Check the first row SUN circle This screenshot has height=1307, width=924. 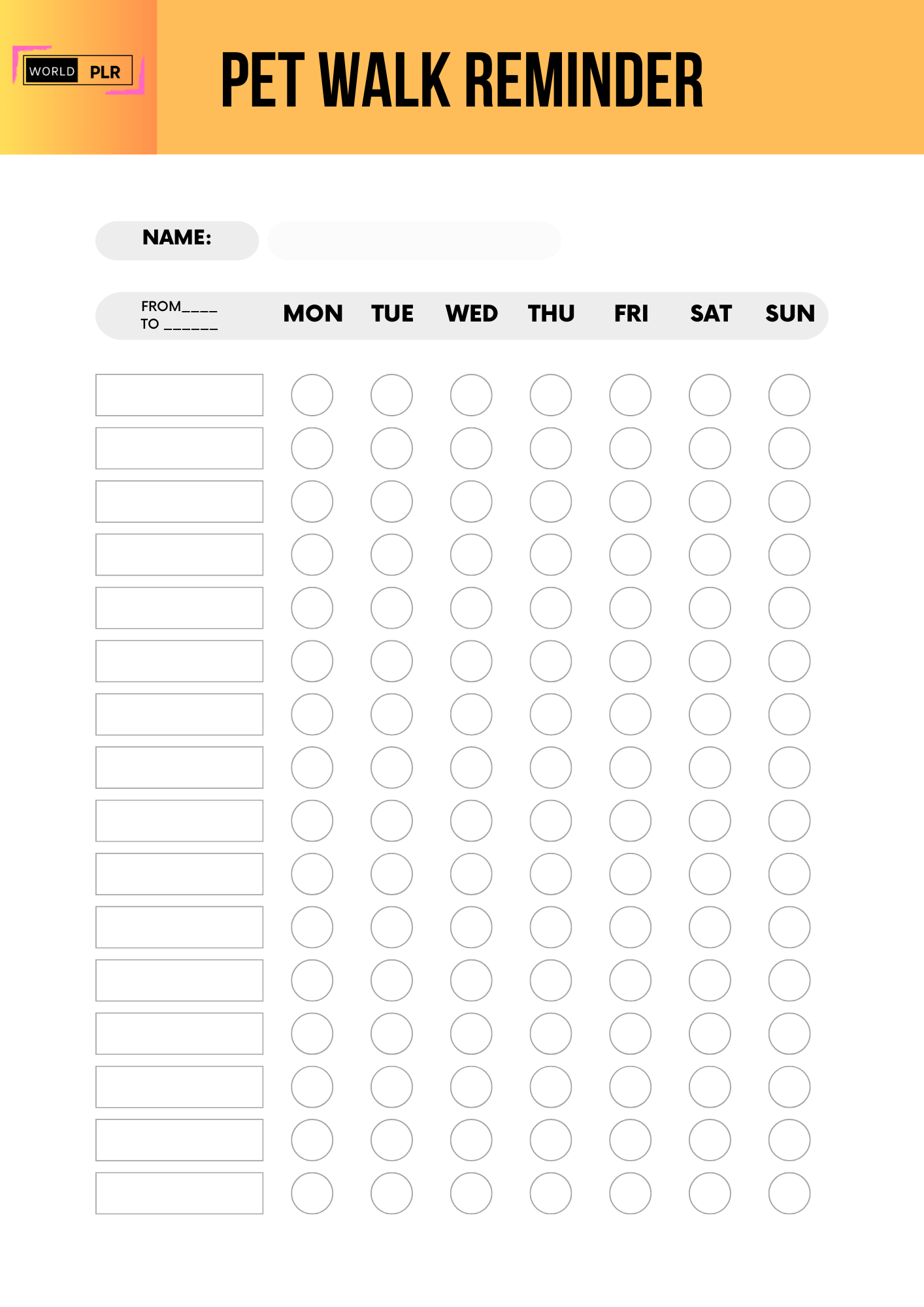789,395
